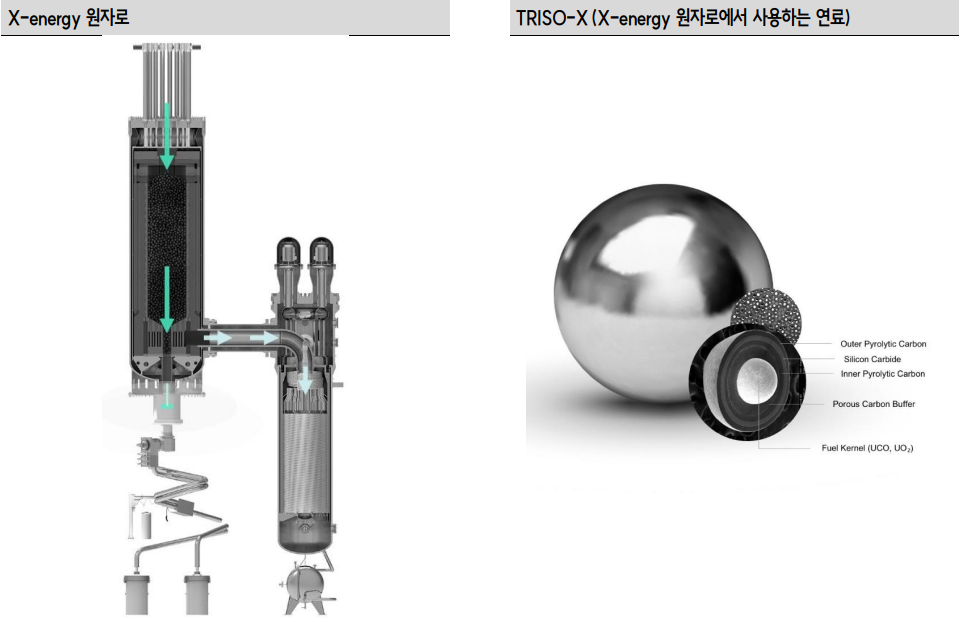The image size is (960, 626).
Task: Select the 'Outer Pyrolytic Carbon' label
Action: pyautogui.click(x=883, y=344)
